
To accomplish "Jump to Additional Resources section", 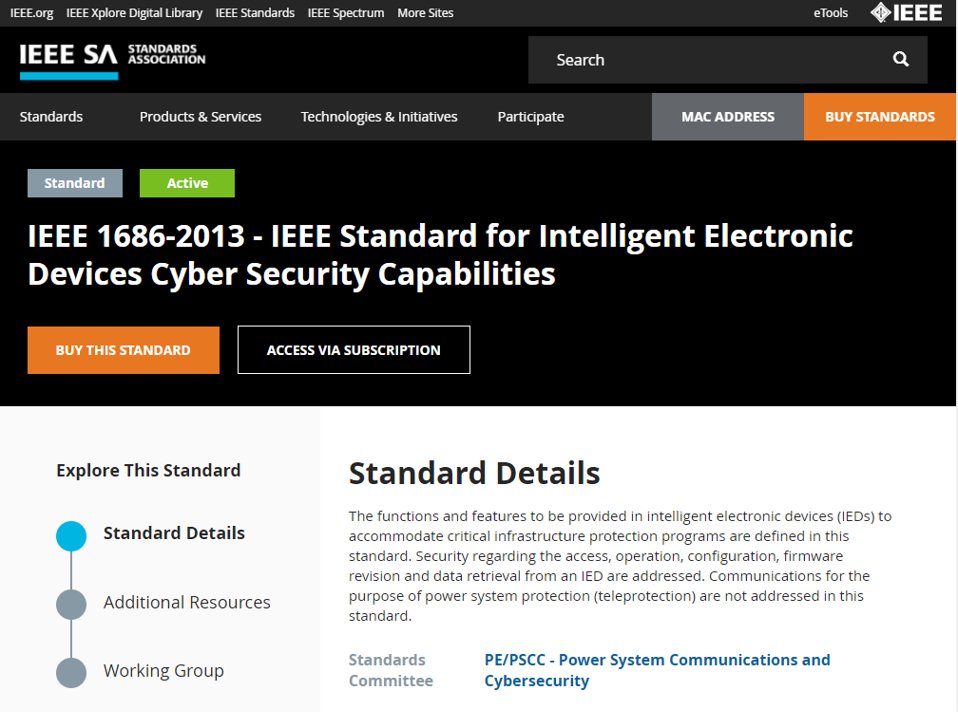I will [187, 603].
